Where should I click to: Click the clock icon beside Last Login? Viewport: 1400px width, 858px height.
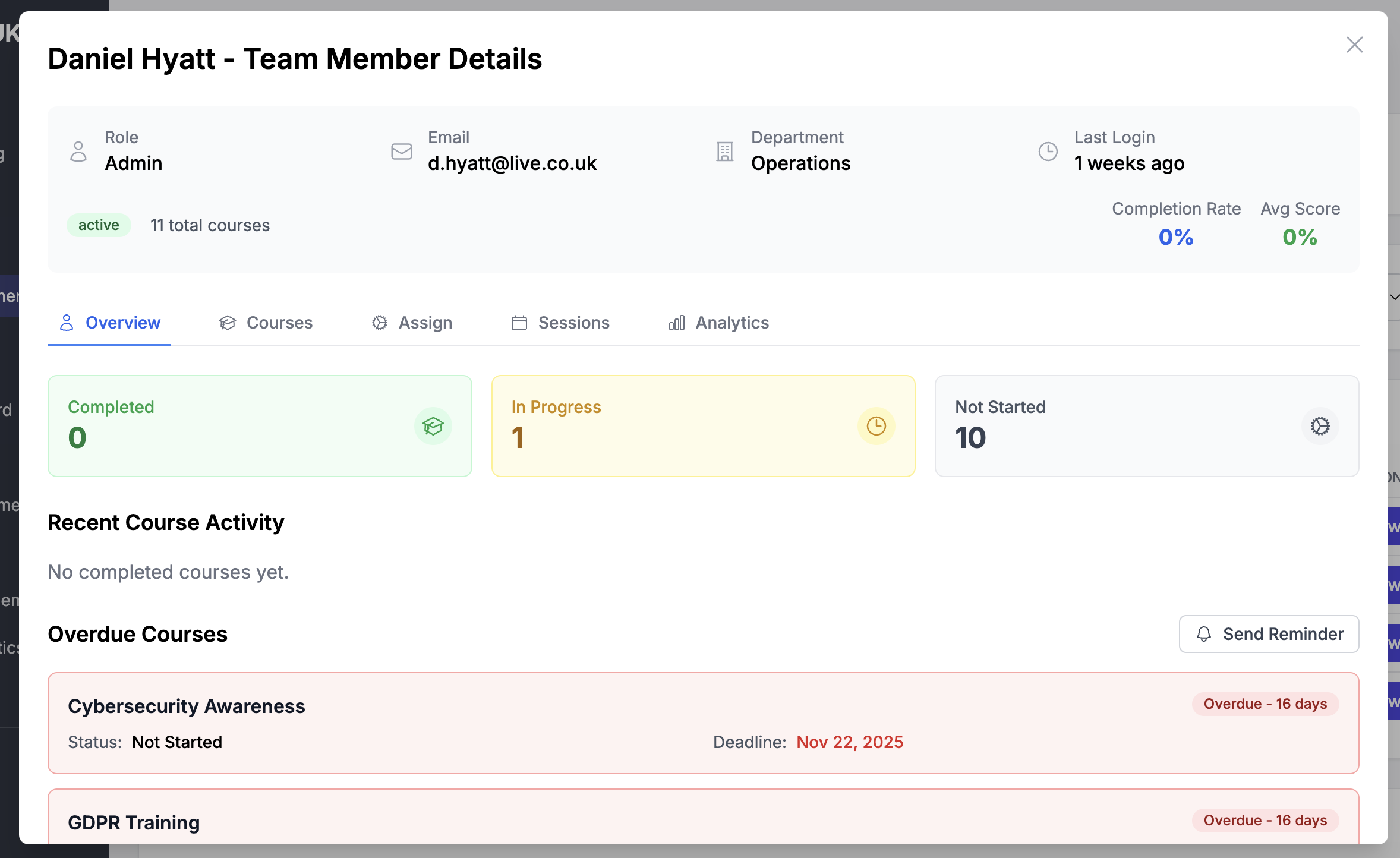tap(1048, 152)
